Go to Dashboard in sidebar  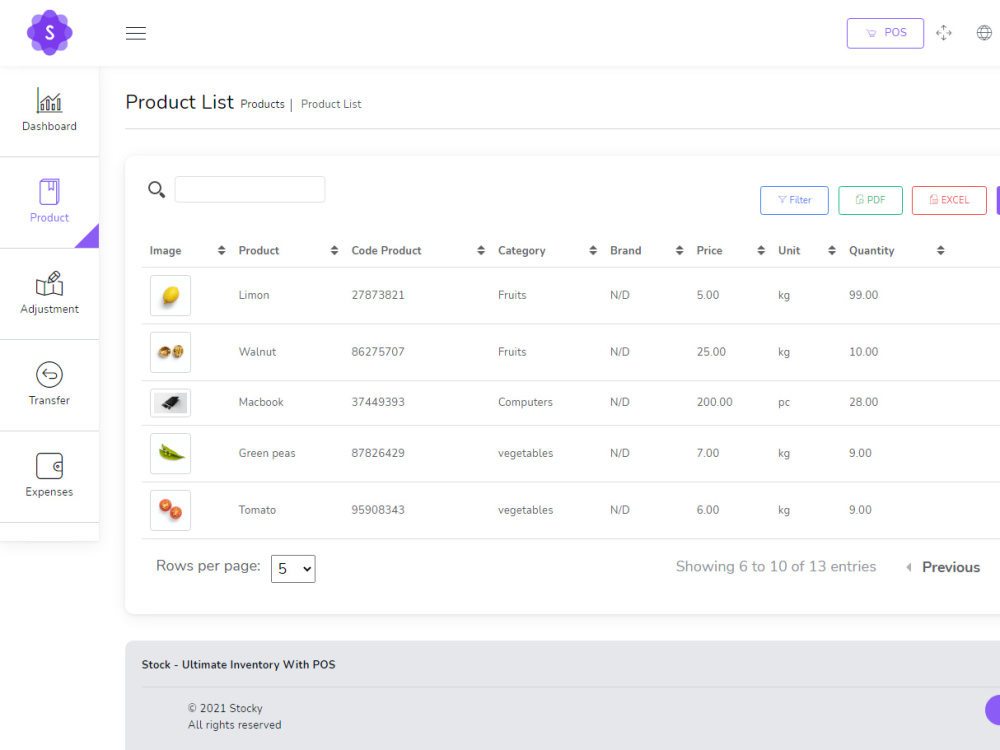pos(49,110)
